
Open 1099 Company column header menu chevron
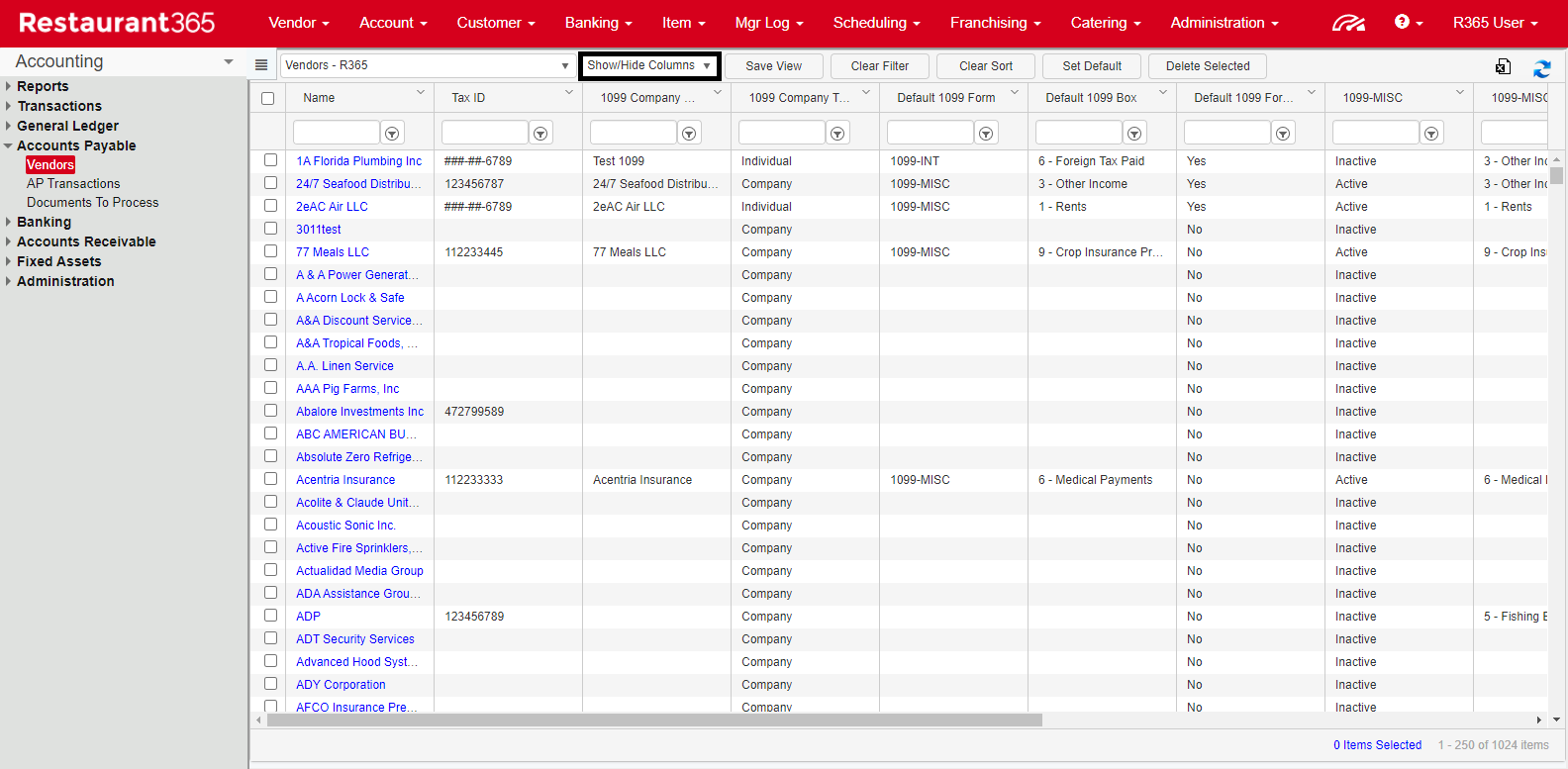718,93
